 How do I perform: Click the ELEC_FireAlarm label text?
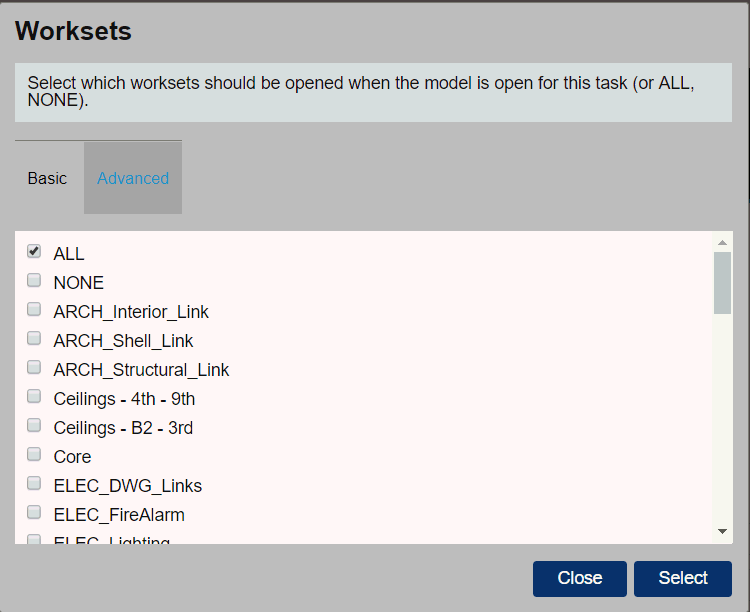119,515
